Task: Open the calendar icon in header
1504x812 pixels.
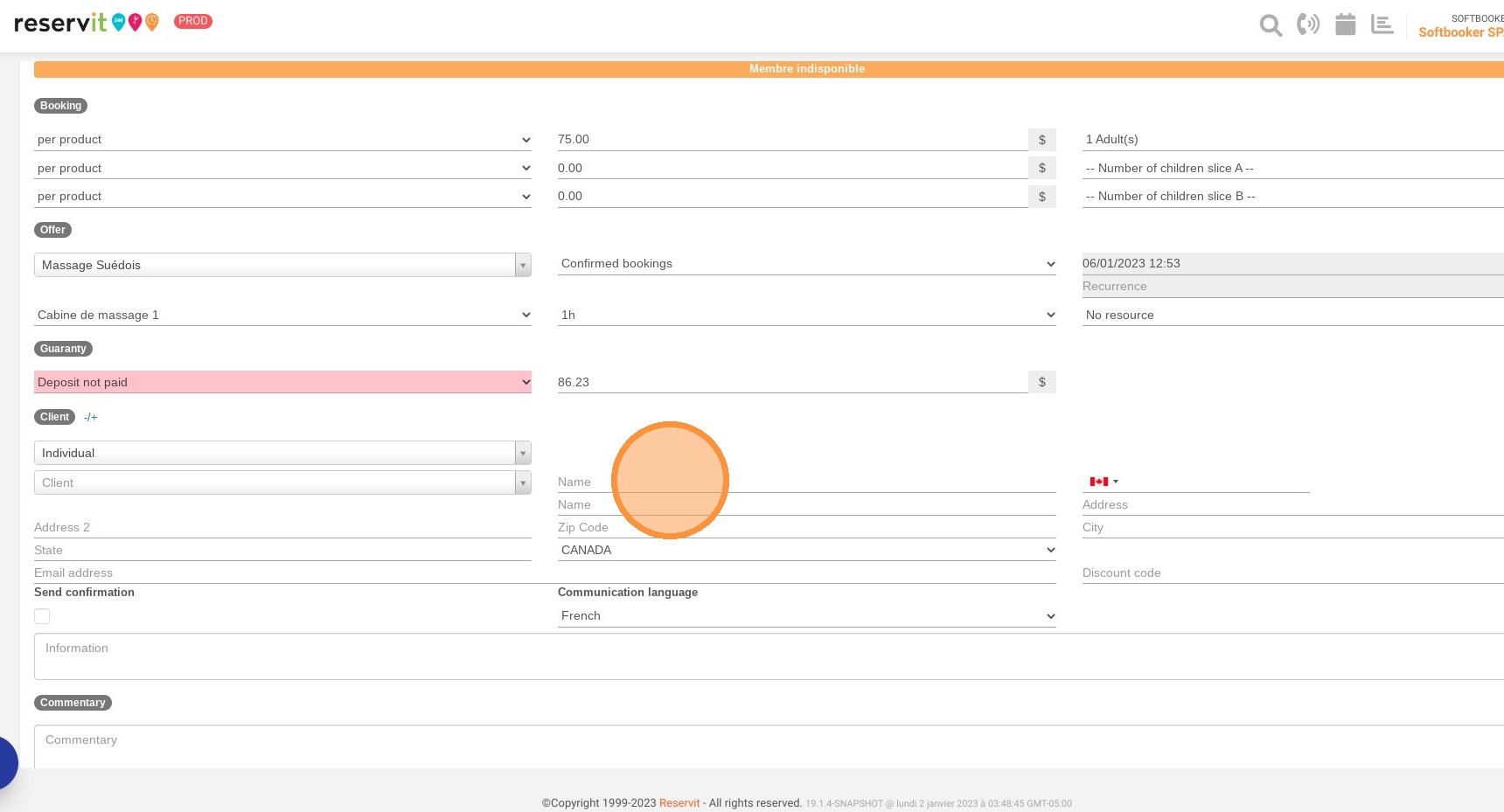Action: click(x=1346, y=24)
